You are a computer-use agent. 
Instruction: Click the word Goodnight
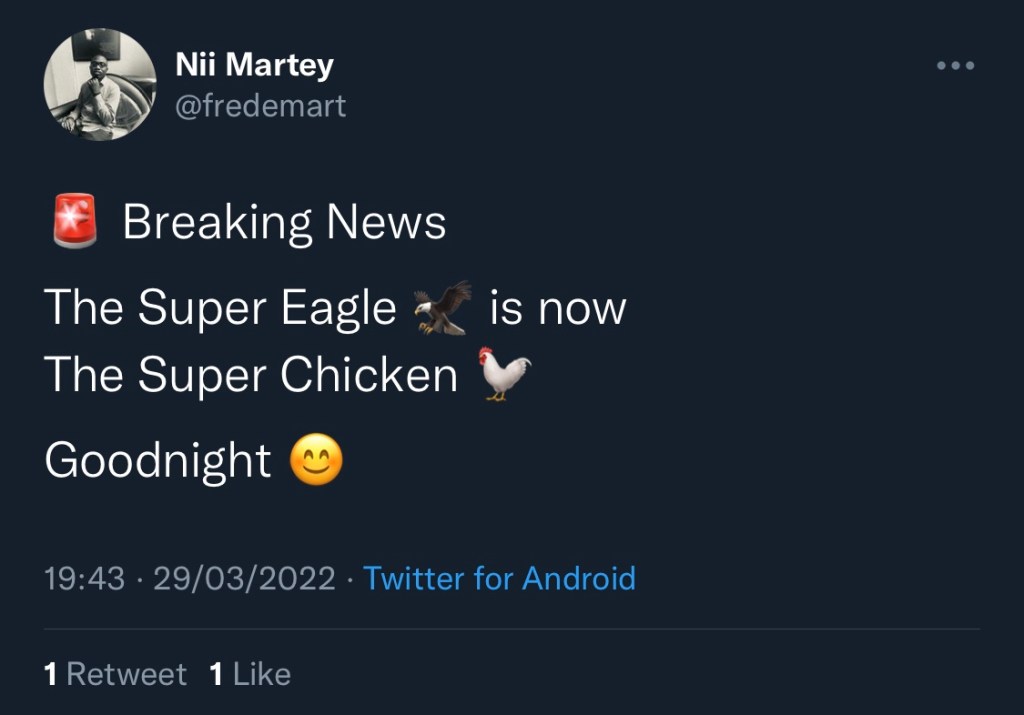tap(158, 461)
